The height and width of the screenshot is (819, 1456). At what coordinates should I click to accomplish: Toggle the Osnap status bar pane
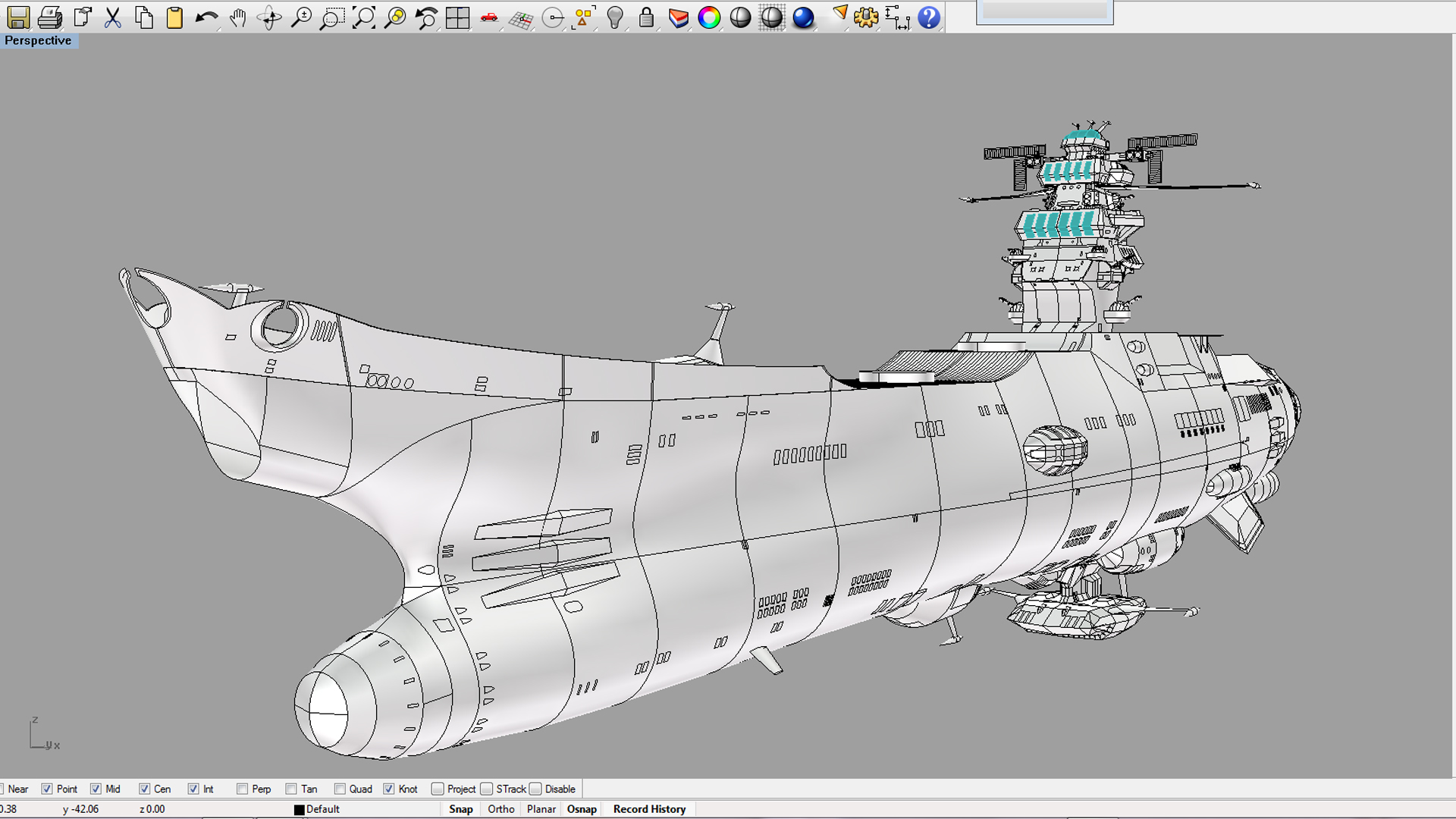tap(582, 809)
